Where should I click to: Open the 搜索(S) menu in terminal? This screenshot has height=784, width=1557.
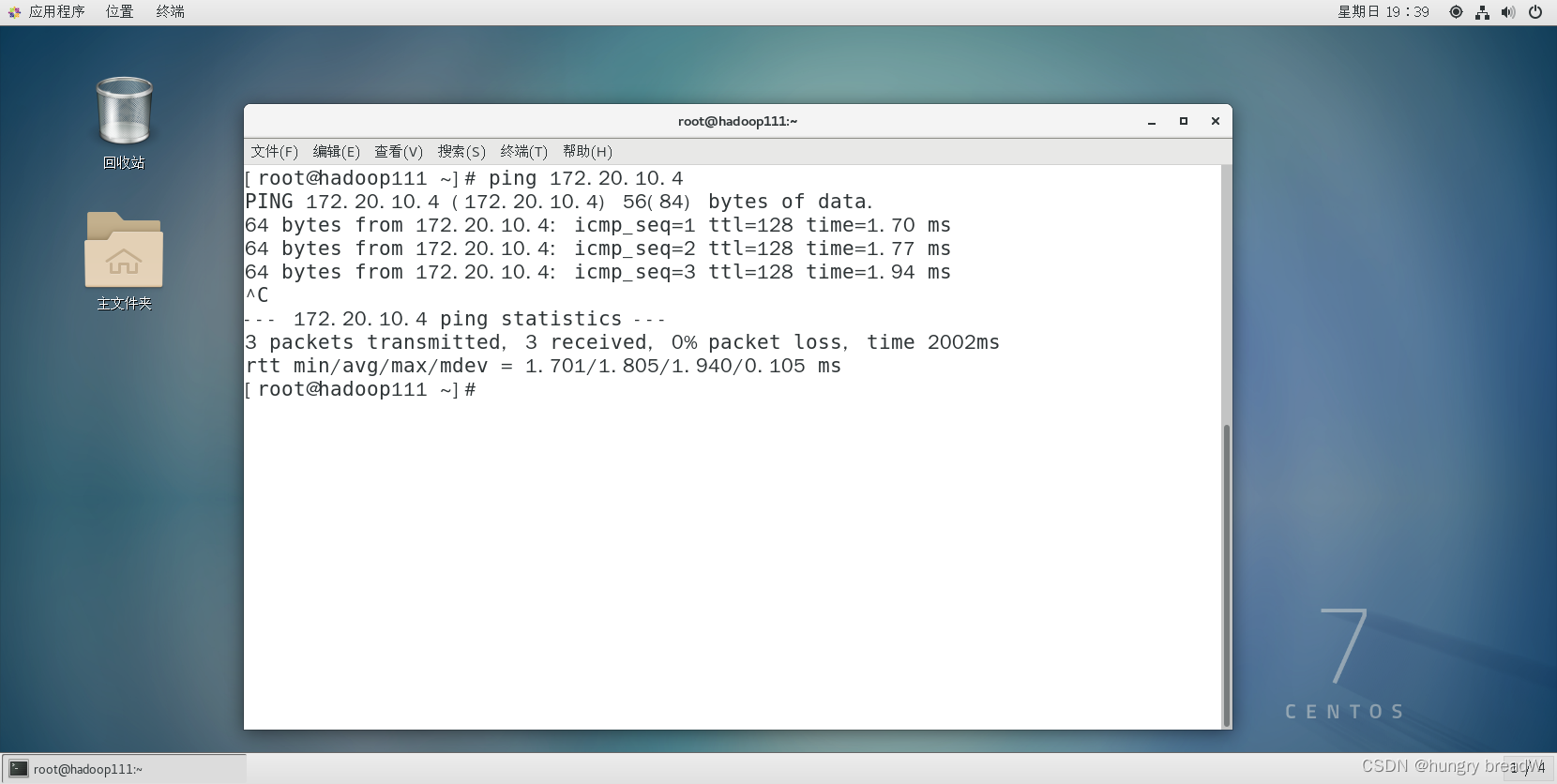click(x=461, y=152)
